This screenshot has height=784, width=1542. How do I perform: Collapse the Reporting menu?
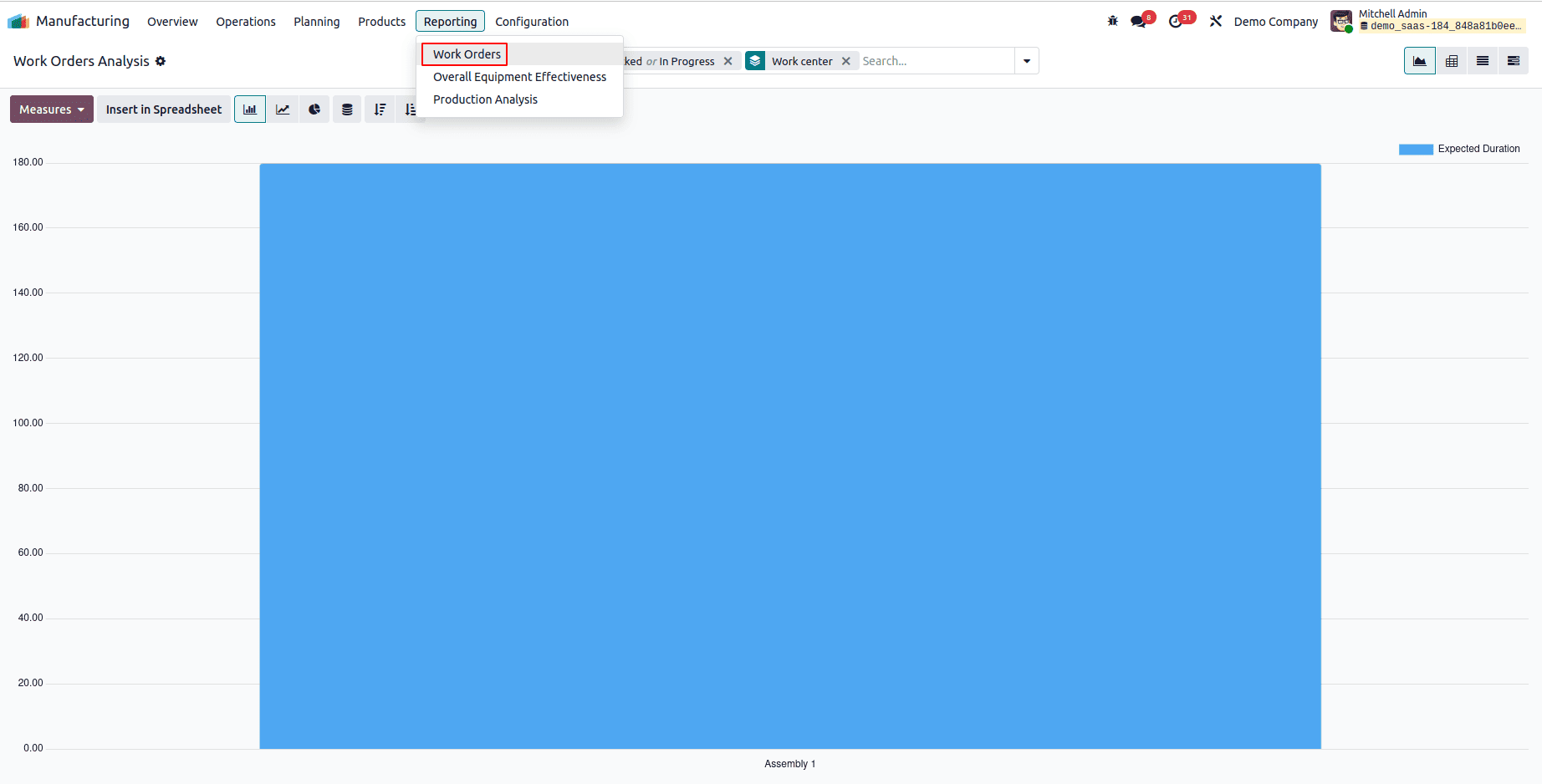(x=450, y=22)
